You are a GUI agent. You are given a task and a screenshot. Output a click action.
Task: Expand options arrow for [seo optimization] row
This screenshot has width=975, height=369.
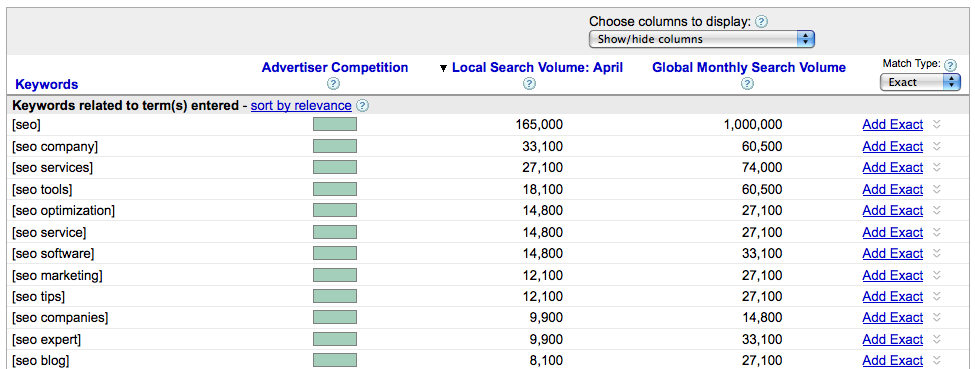937,210
